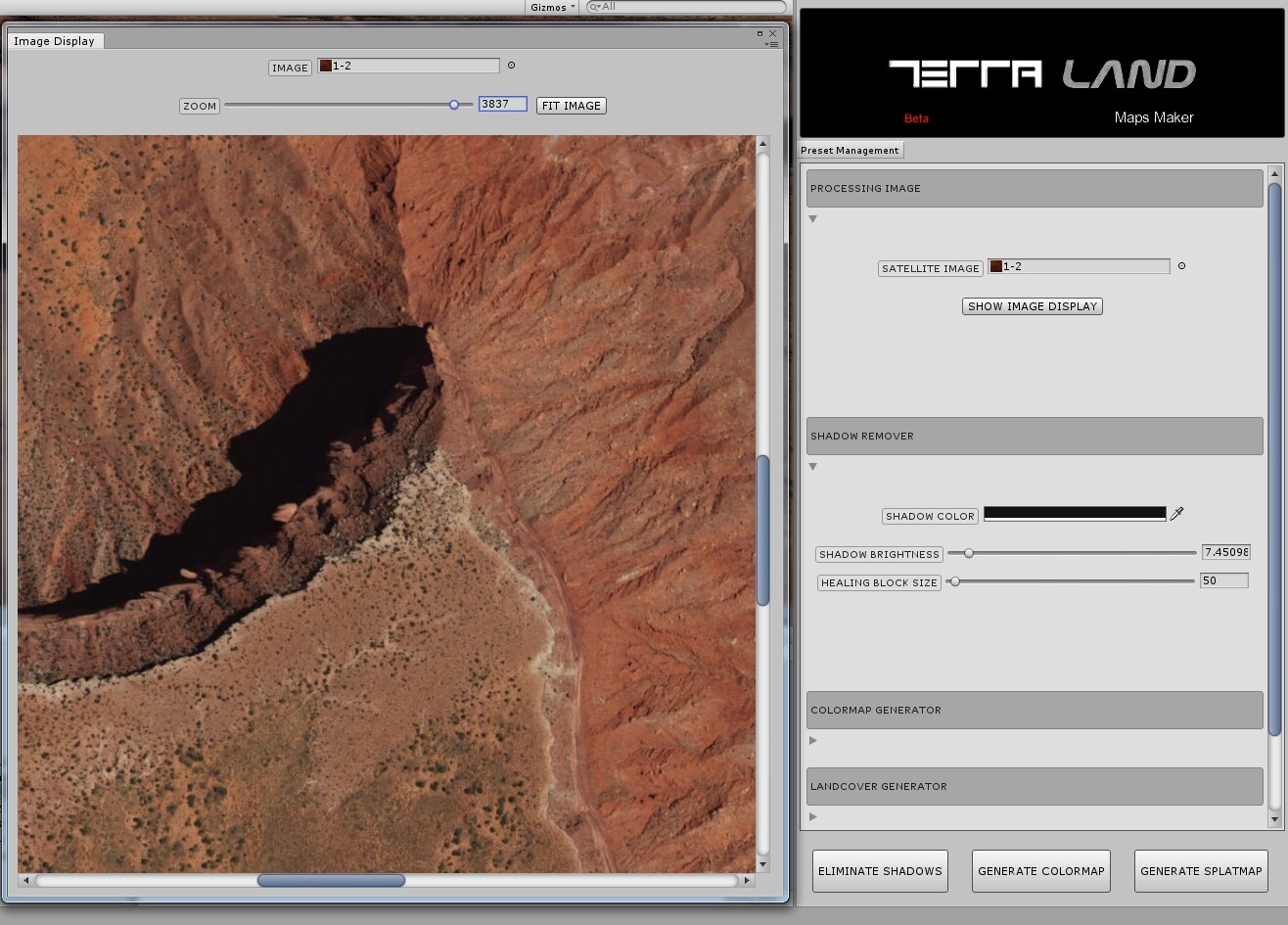Select the Image Display tab
This screenshot has height=925, width=1288.
pos(54,41)
